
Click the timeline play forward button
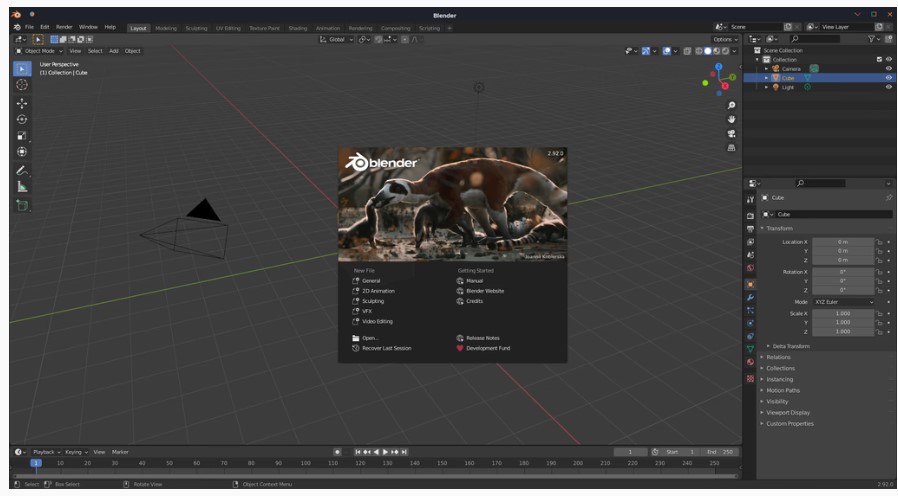point(385,452)
